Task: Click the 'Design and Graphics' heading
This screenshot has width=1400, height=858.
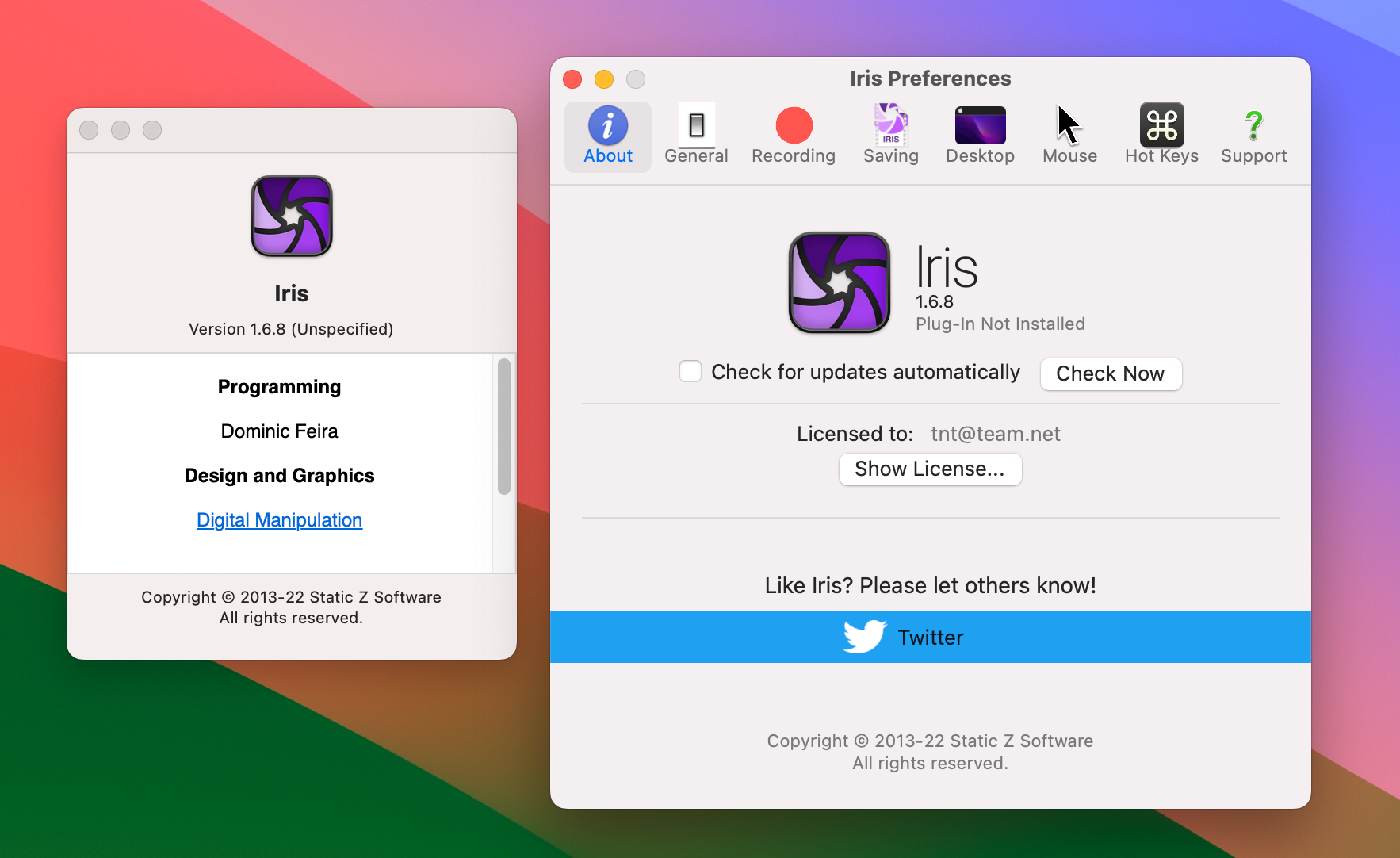Action: tap(280, 476)
